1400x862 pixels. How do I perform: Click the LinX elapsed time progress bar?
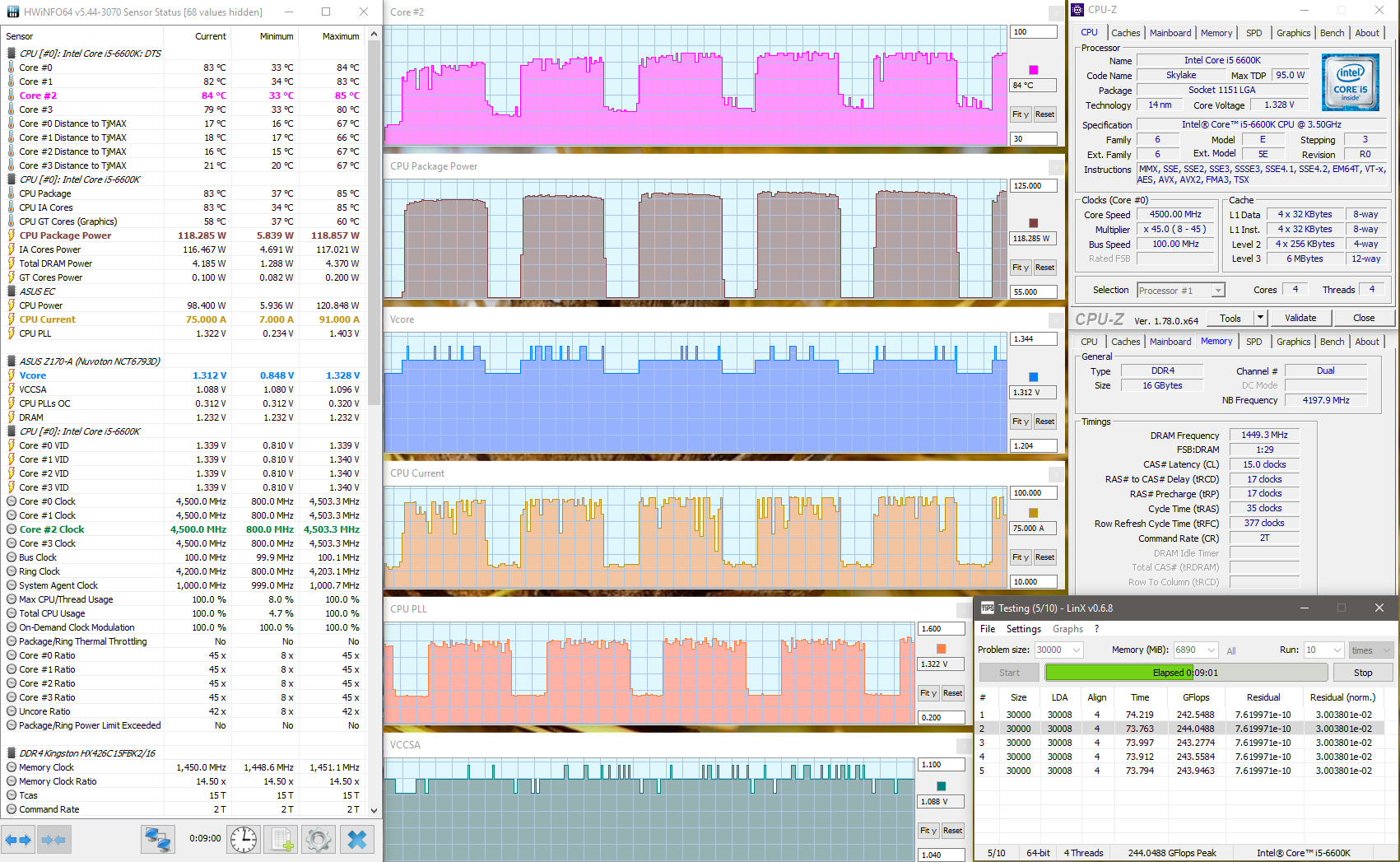tap(1186, 673)
